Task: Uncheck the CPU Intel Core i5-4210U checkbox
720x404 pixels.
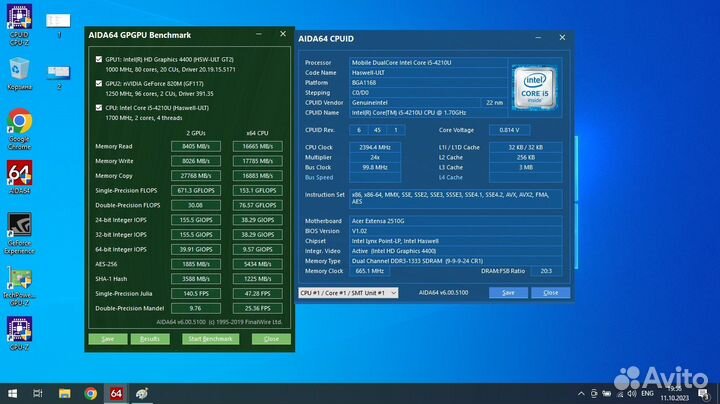Action: pos(99,108)
